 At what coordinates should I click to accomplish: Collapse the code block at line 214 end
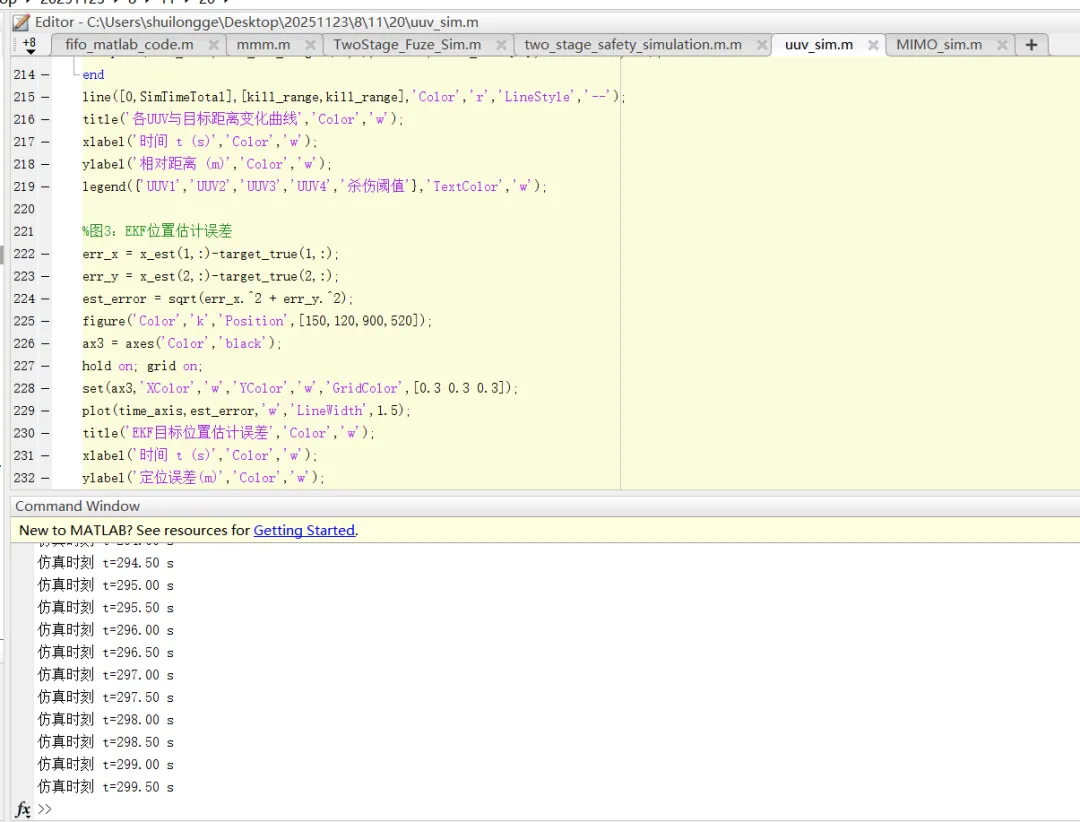[x=74, y=74]
